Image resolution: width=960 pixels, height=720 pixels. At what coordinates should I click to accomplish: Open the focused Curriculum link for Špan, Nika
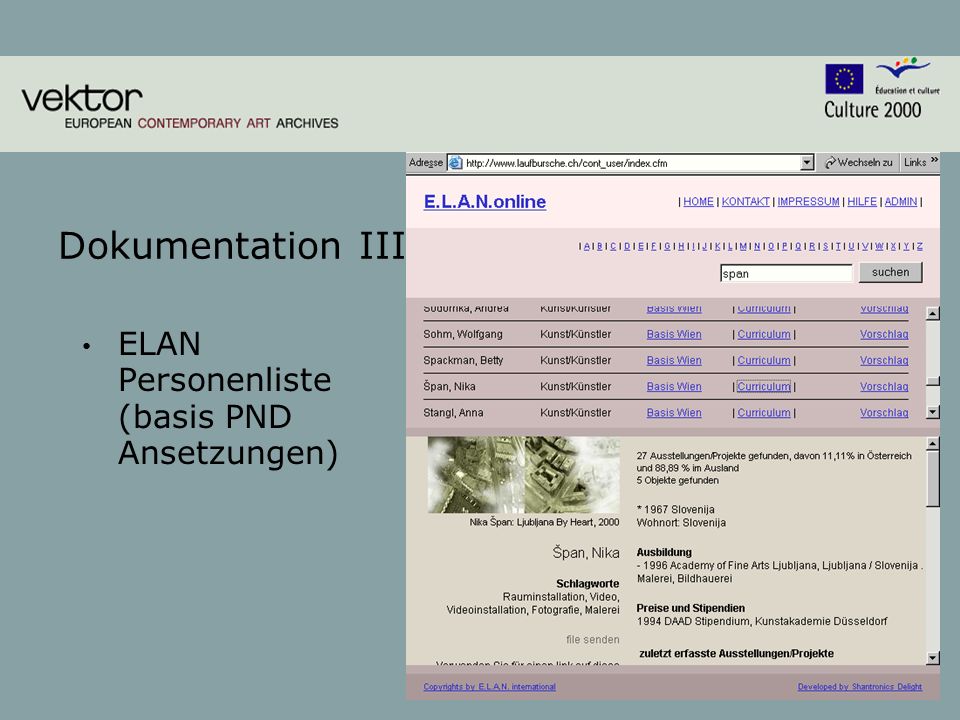coord(763,387)
